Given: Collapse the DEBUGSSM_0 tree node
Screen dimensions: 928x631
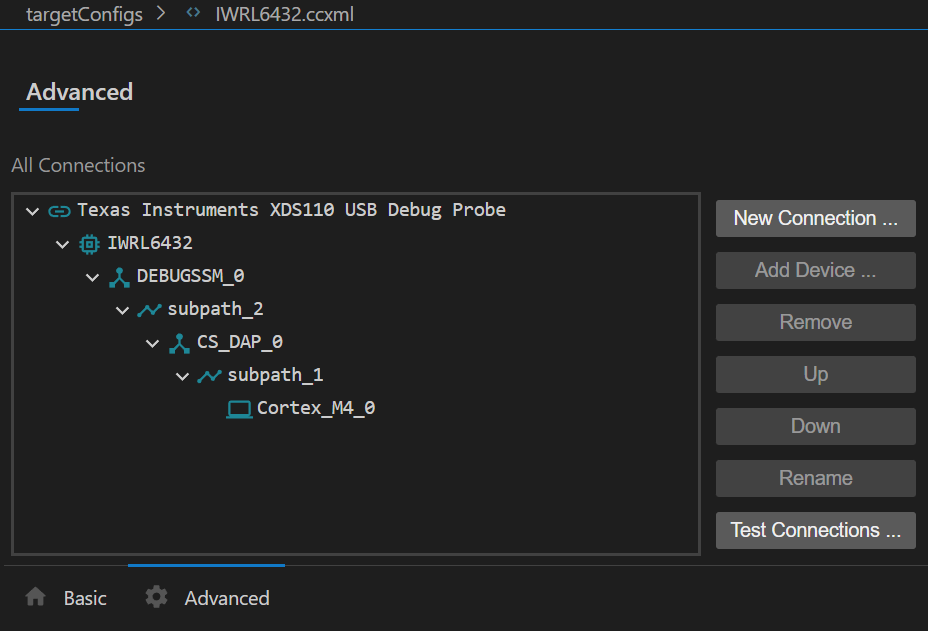Looking at the screenshot, I should 92,277.
